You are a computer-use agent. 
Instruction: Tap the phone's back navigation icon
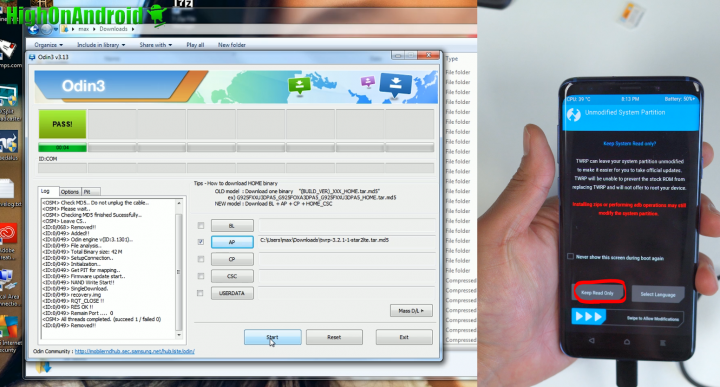(x=592, y=341)
